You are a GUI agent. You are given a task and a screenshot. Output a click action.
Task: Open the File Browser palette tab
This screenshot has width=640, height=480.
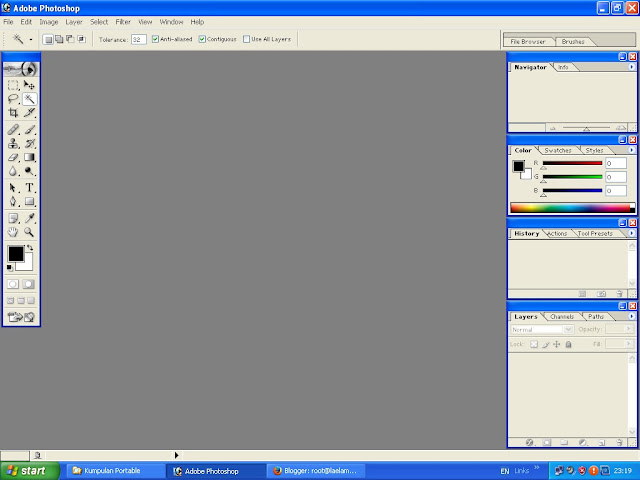[x=527, y=42]
